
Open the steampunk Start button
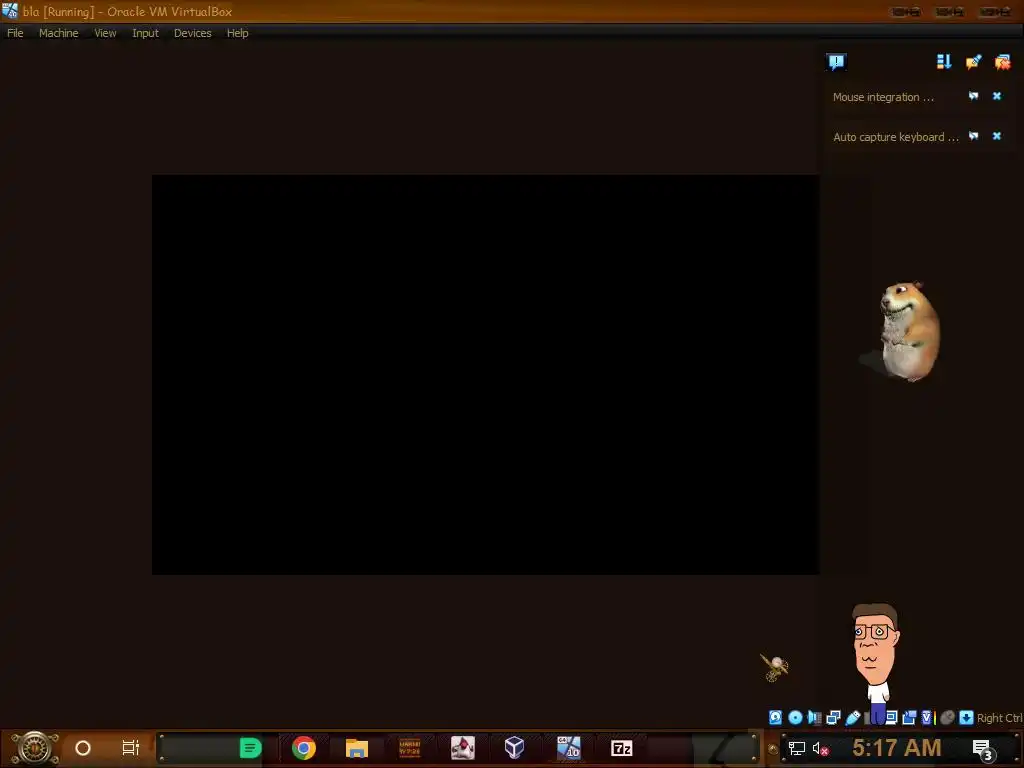[x=35, y=748]
